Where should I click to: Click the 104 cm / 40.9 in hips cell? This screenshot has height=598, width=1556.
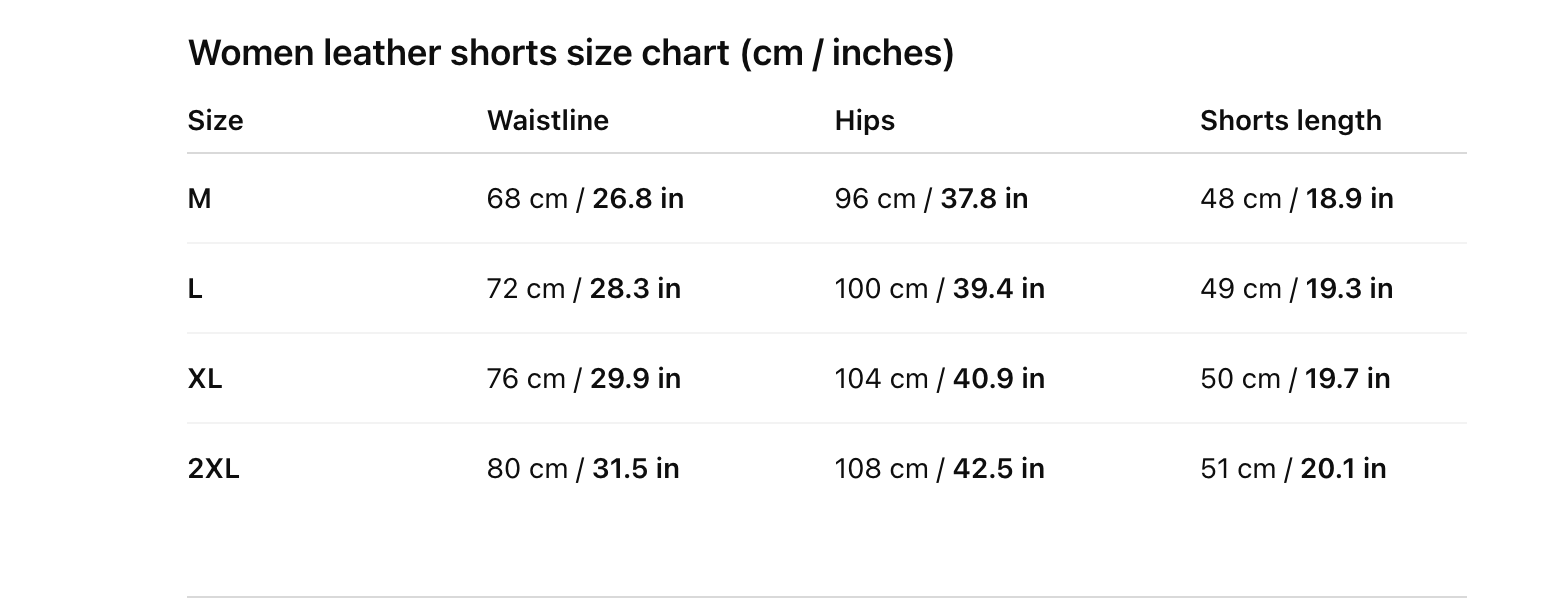[939, 379]
